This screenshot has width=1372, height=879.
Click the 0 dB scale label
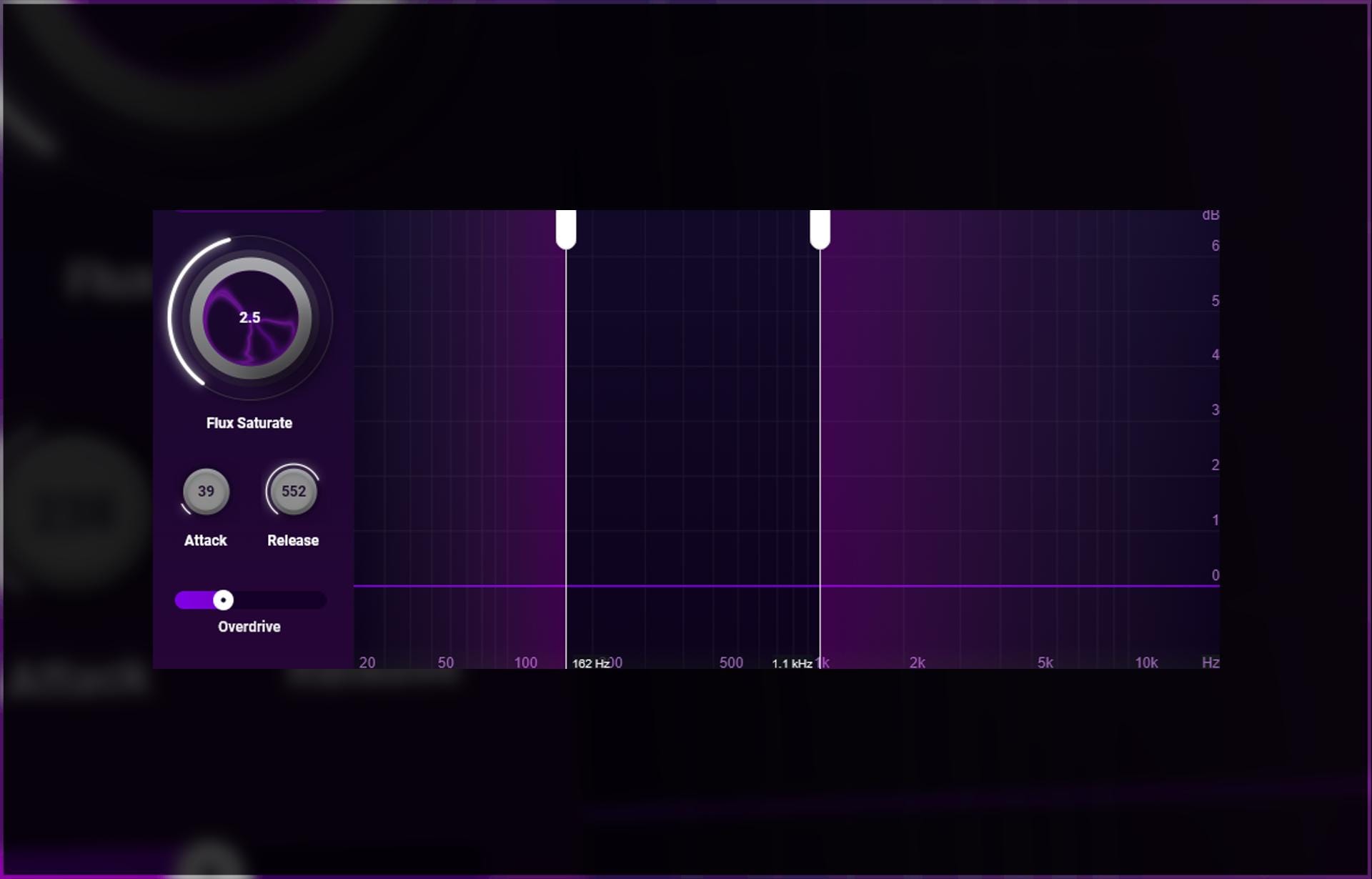coord(1215,575)
